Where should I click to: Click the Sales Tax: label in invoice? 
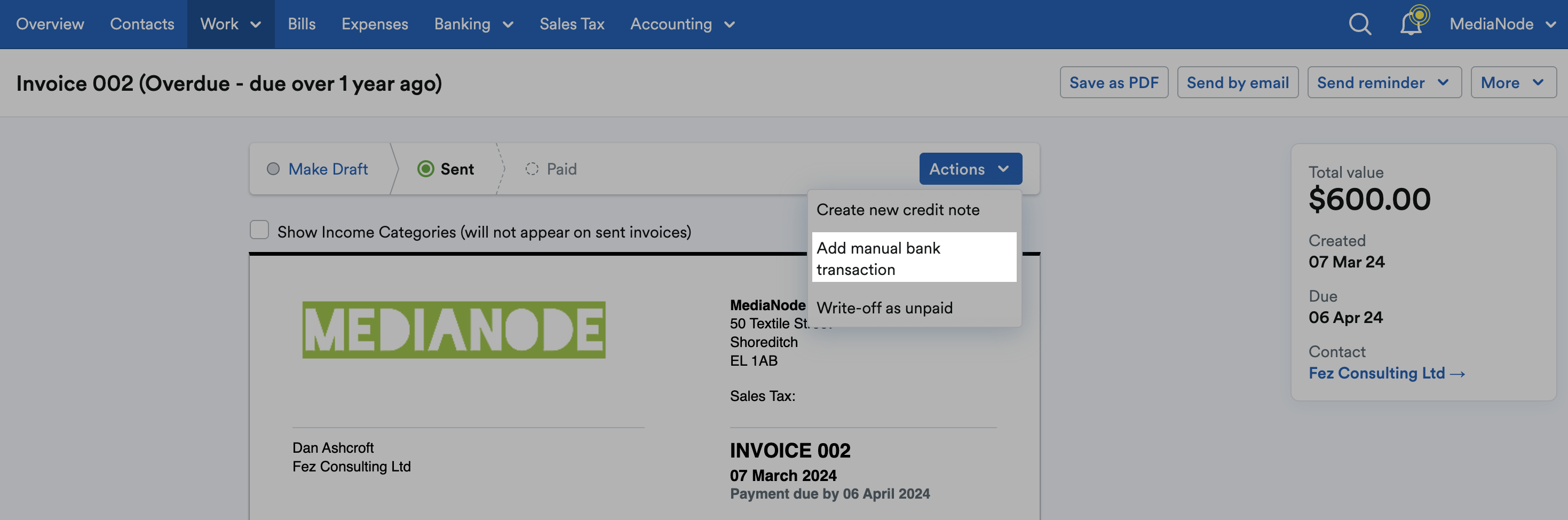click(x=762, y=396)
